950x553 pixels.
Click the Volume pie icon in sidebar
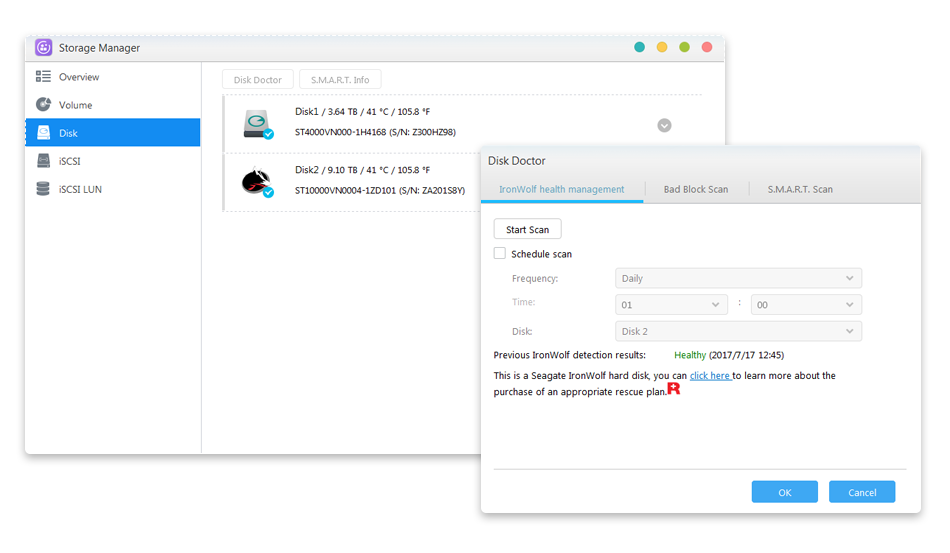point(43,104)
